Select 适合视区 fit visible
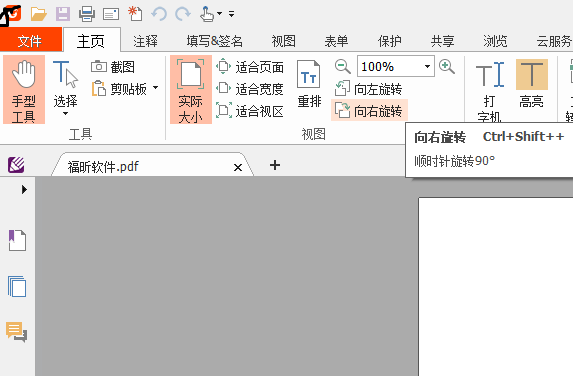This screenshot has height=376, width=573. [250, 111]
